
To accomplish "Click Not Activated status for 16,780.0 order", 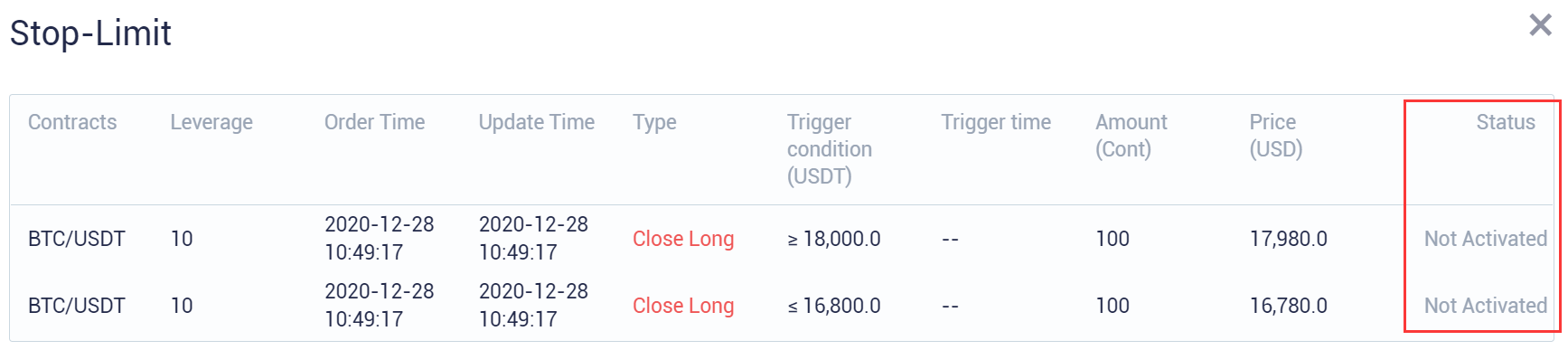I will click(x=1486, y=306).
